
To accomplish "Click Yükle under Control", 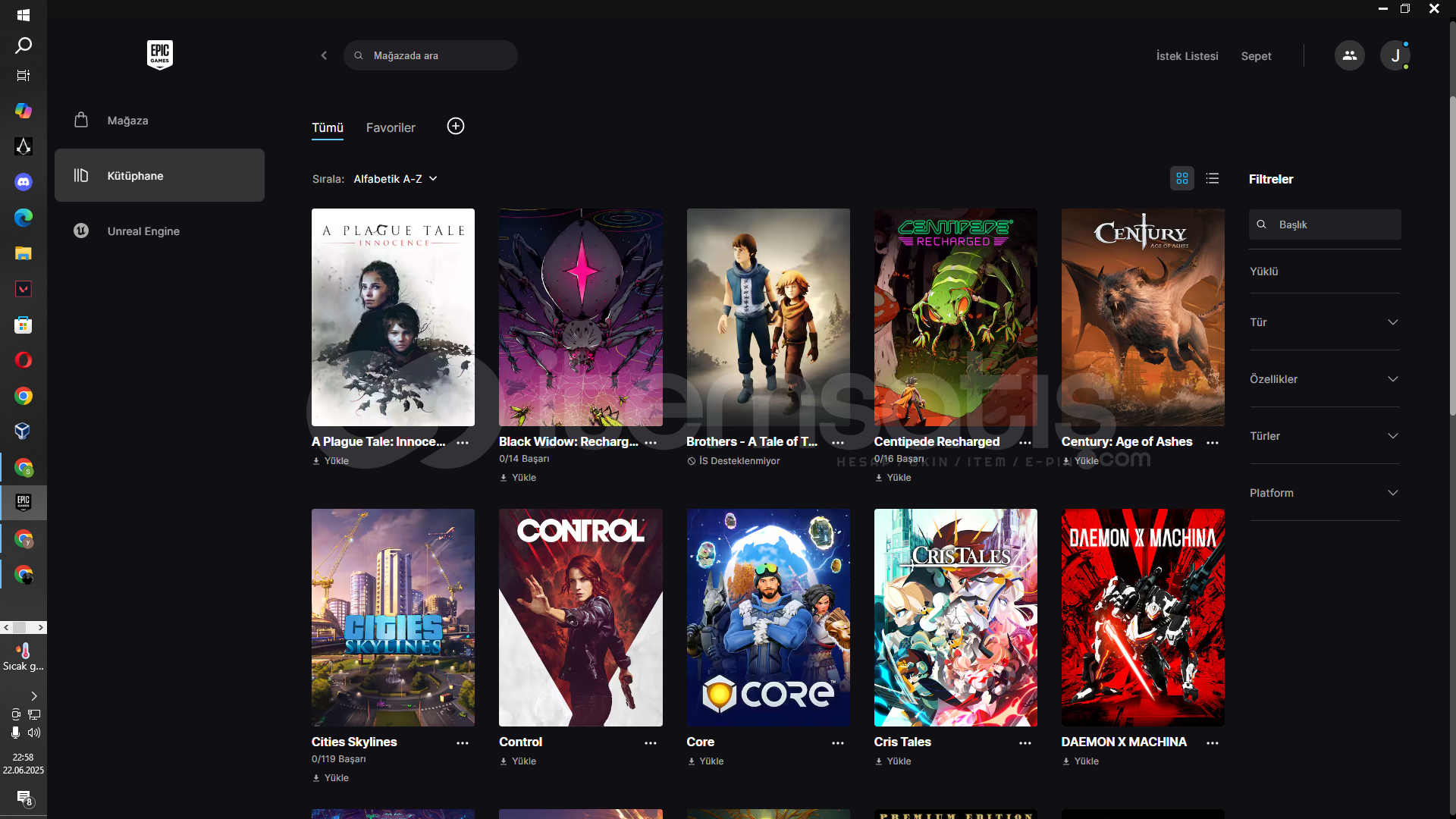I will [x=518, y=761].
